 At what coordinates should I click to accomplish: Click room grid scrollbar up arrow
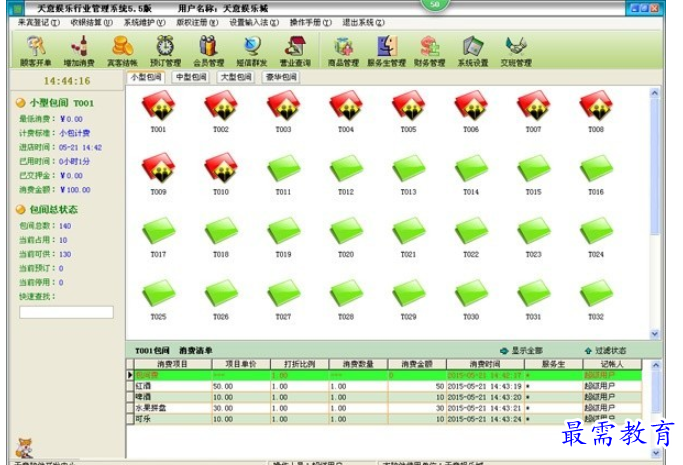pyautogui.click(x=655, y=93)
